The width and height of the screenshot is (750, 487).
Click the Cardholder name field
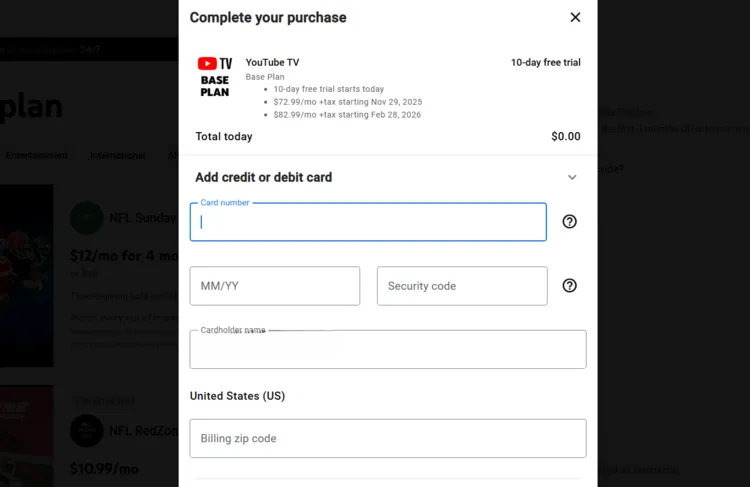(x=387, y=350)
